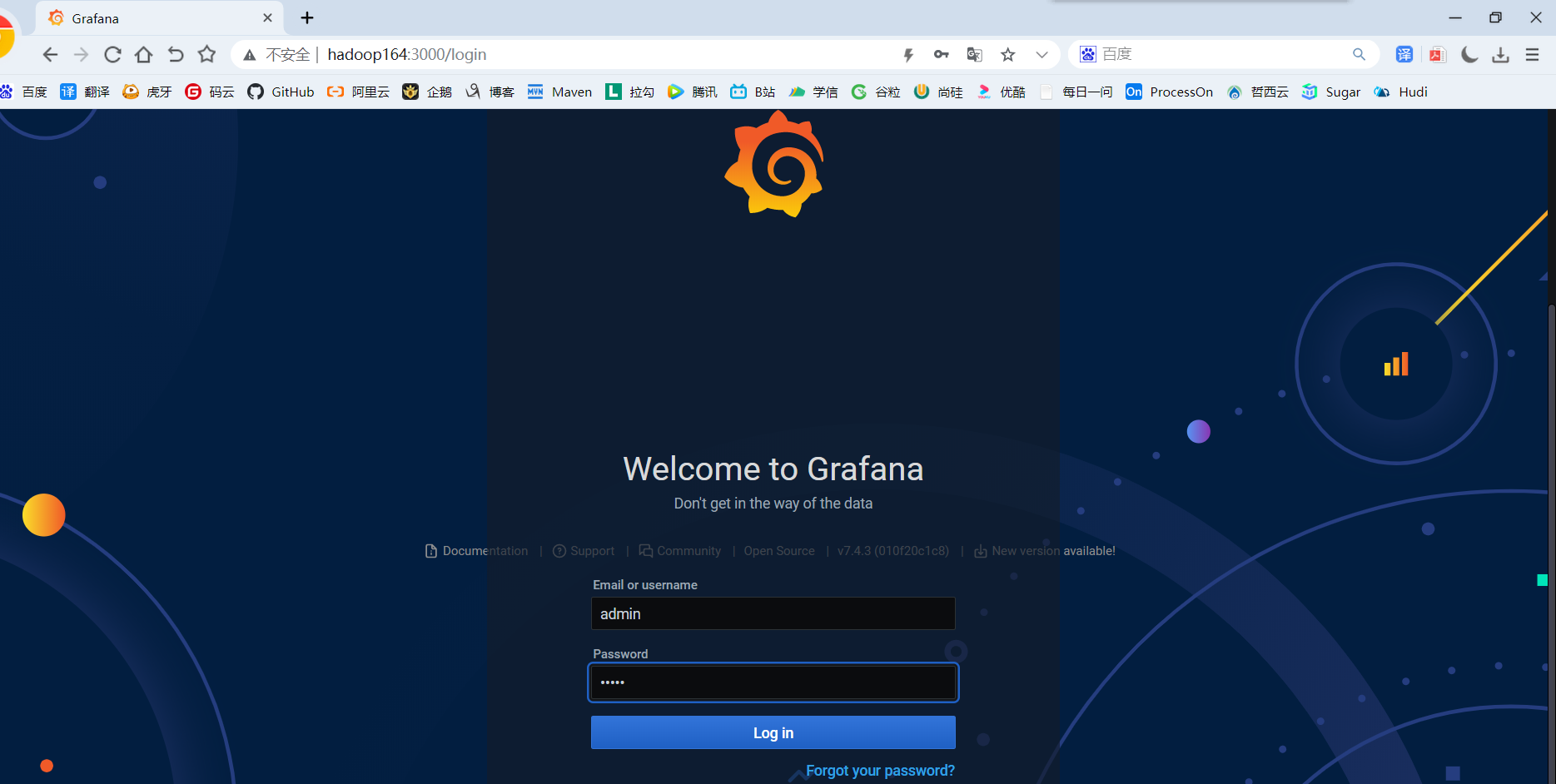Click the browser back arrow
The image size is (1556, 784).
(50, 55)
